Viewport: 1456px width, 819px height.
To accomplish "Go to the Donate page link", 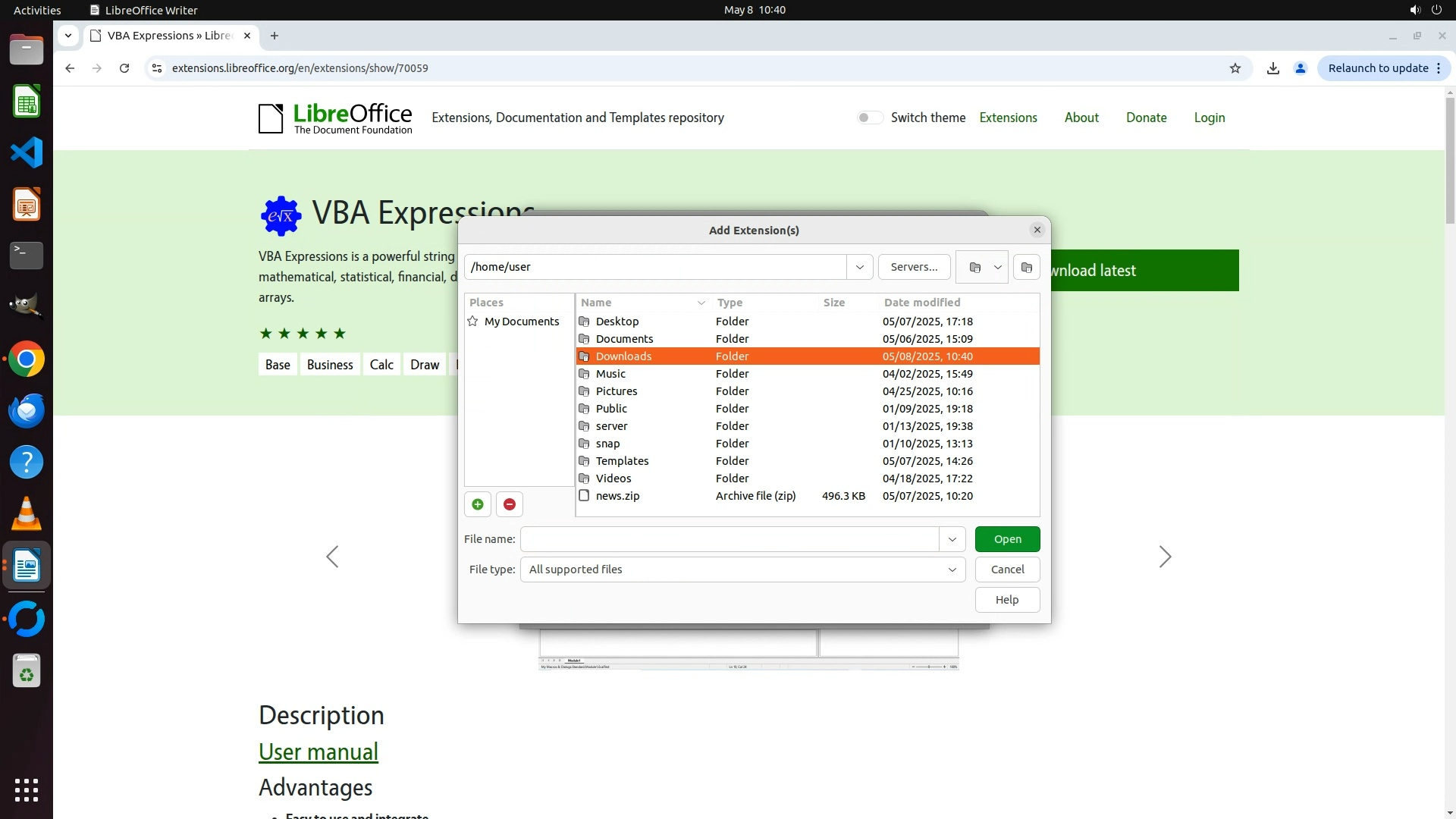I will click(x=1146, y=118).
